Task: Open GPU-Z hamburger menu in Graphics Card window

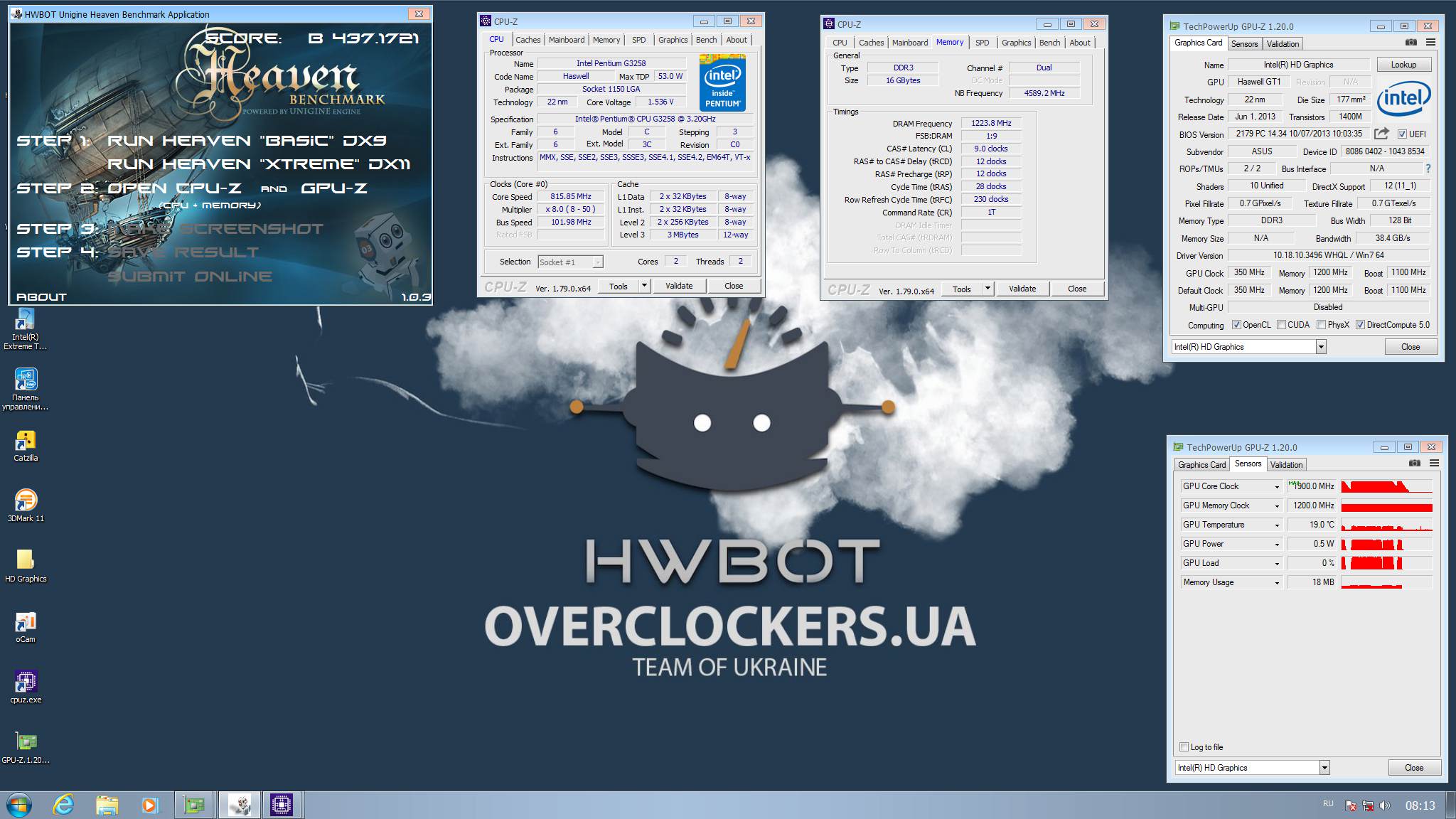Action: click(x=1430, y=43)
